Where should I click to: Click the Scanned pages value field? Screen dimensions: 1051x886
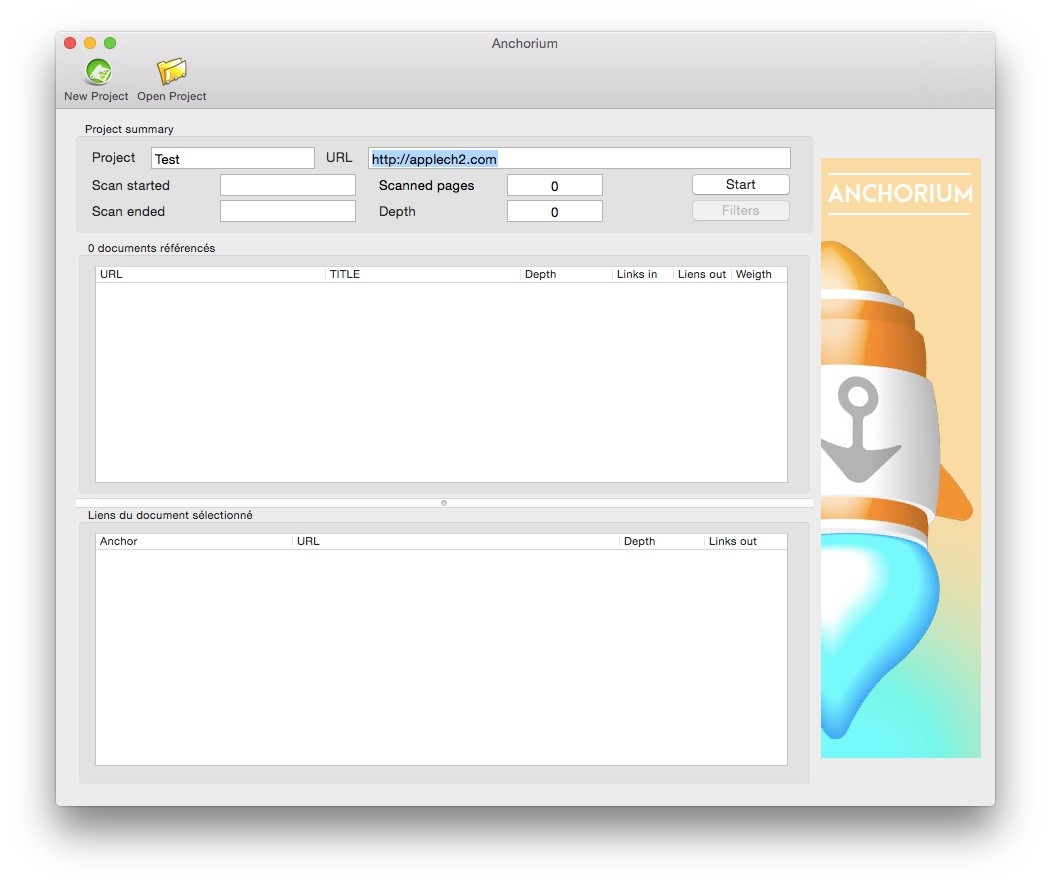point(554,185)
